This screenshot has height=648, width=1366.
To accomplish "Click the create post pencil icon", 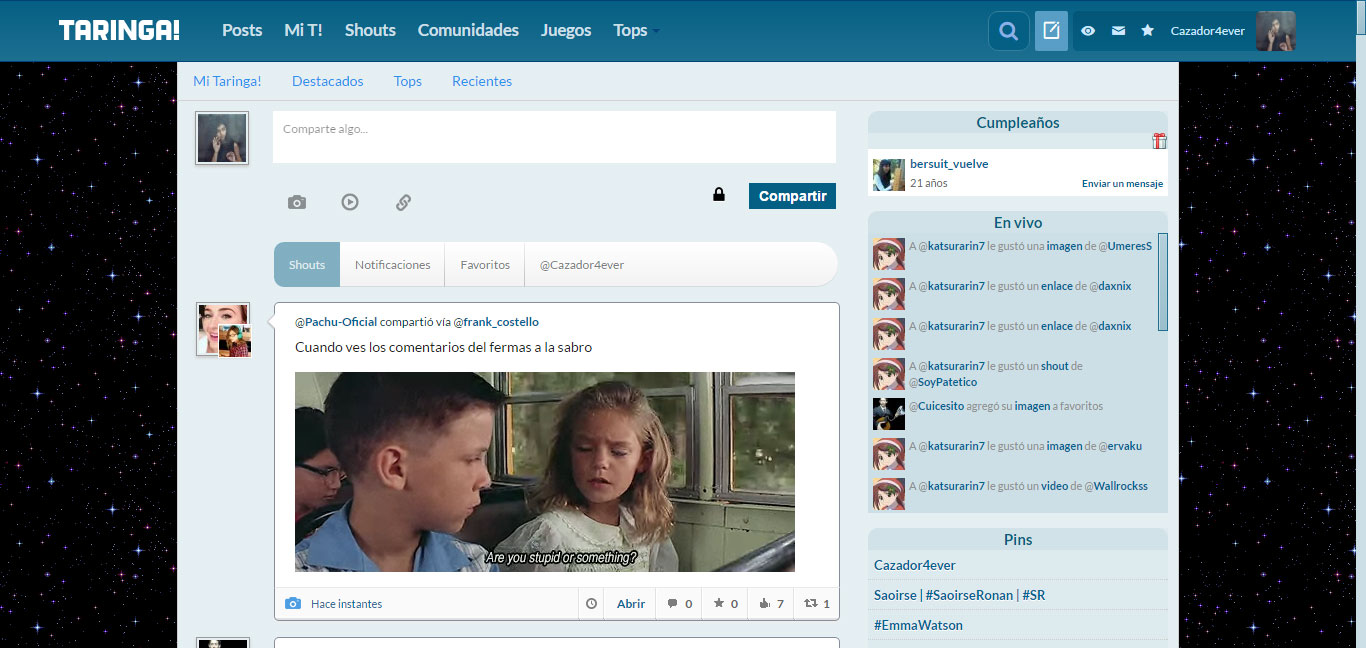I will point(1051,31).
